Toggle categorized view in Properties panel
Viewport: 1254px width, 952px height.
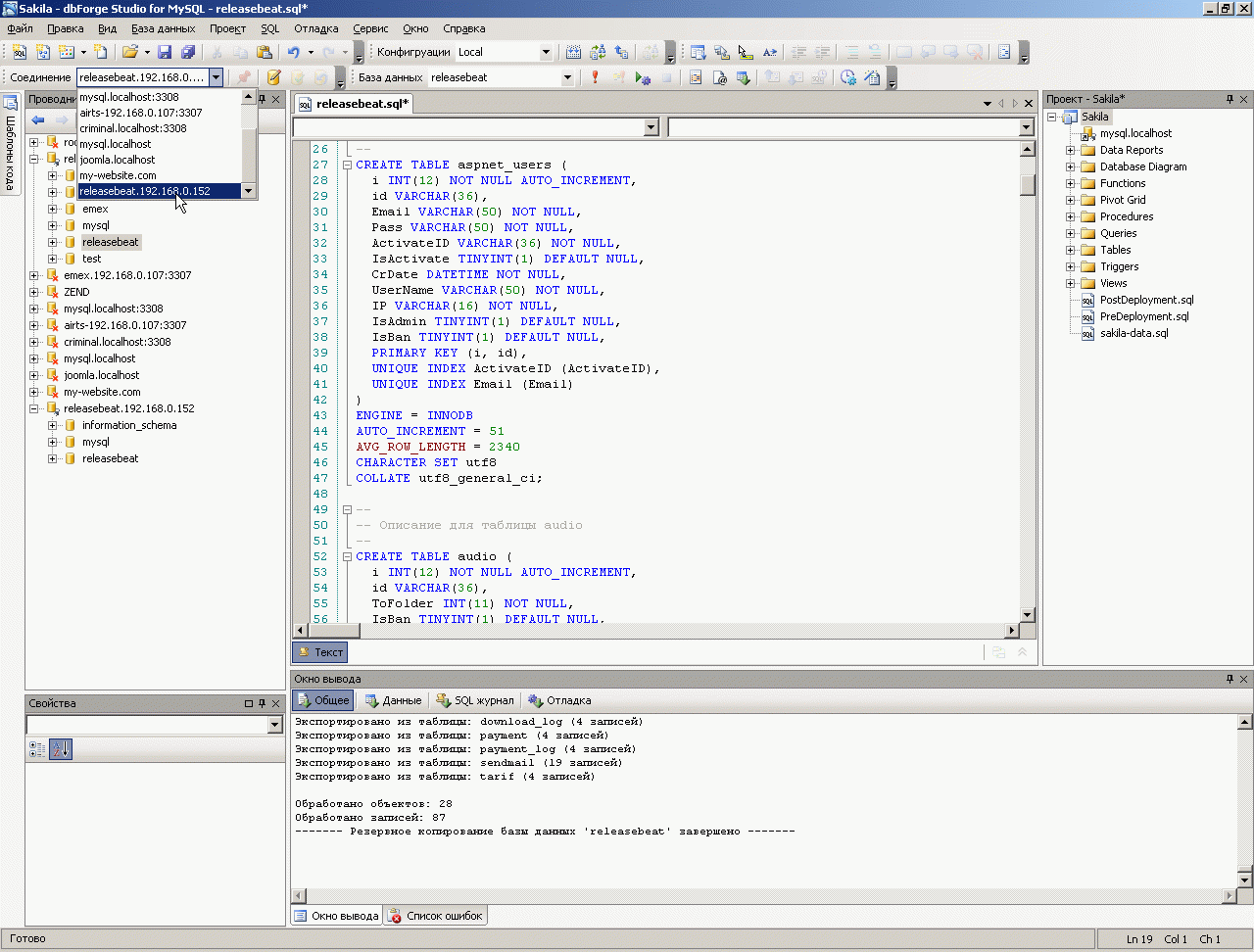(37, 749)
